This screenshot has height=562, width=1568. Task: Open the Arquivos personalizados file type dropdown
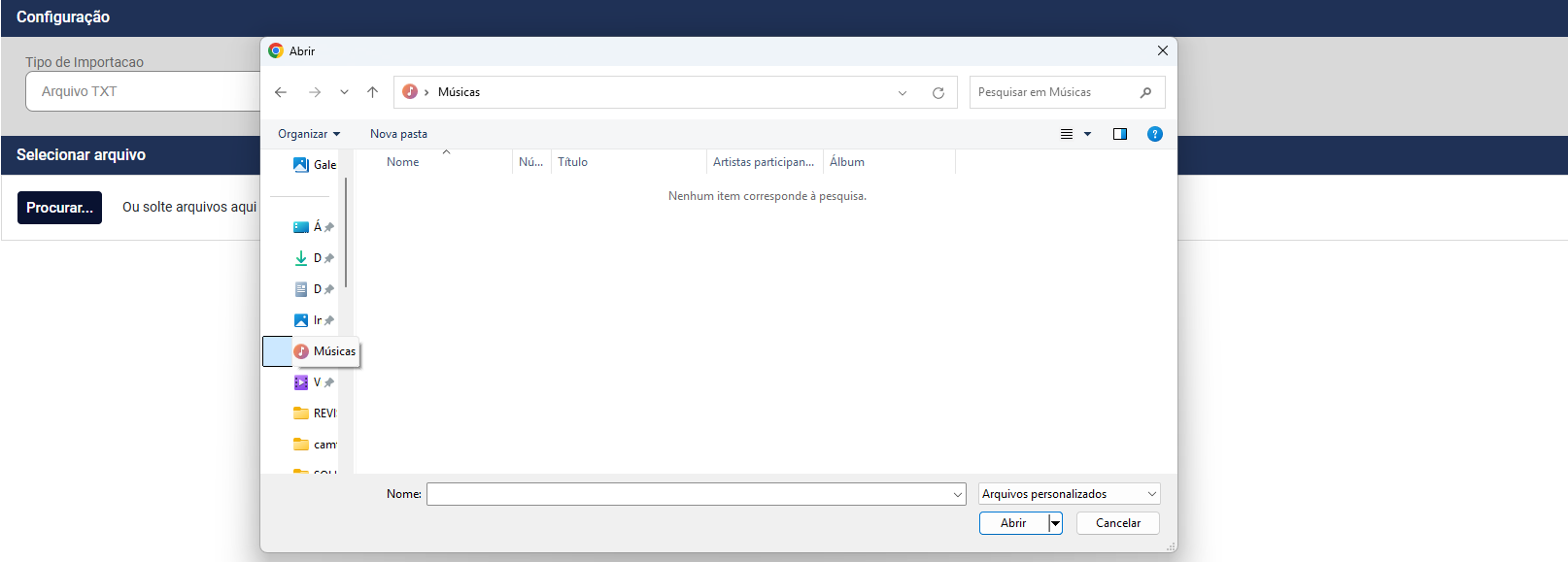[x=1069, y=494]
